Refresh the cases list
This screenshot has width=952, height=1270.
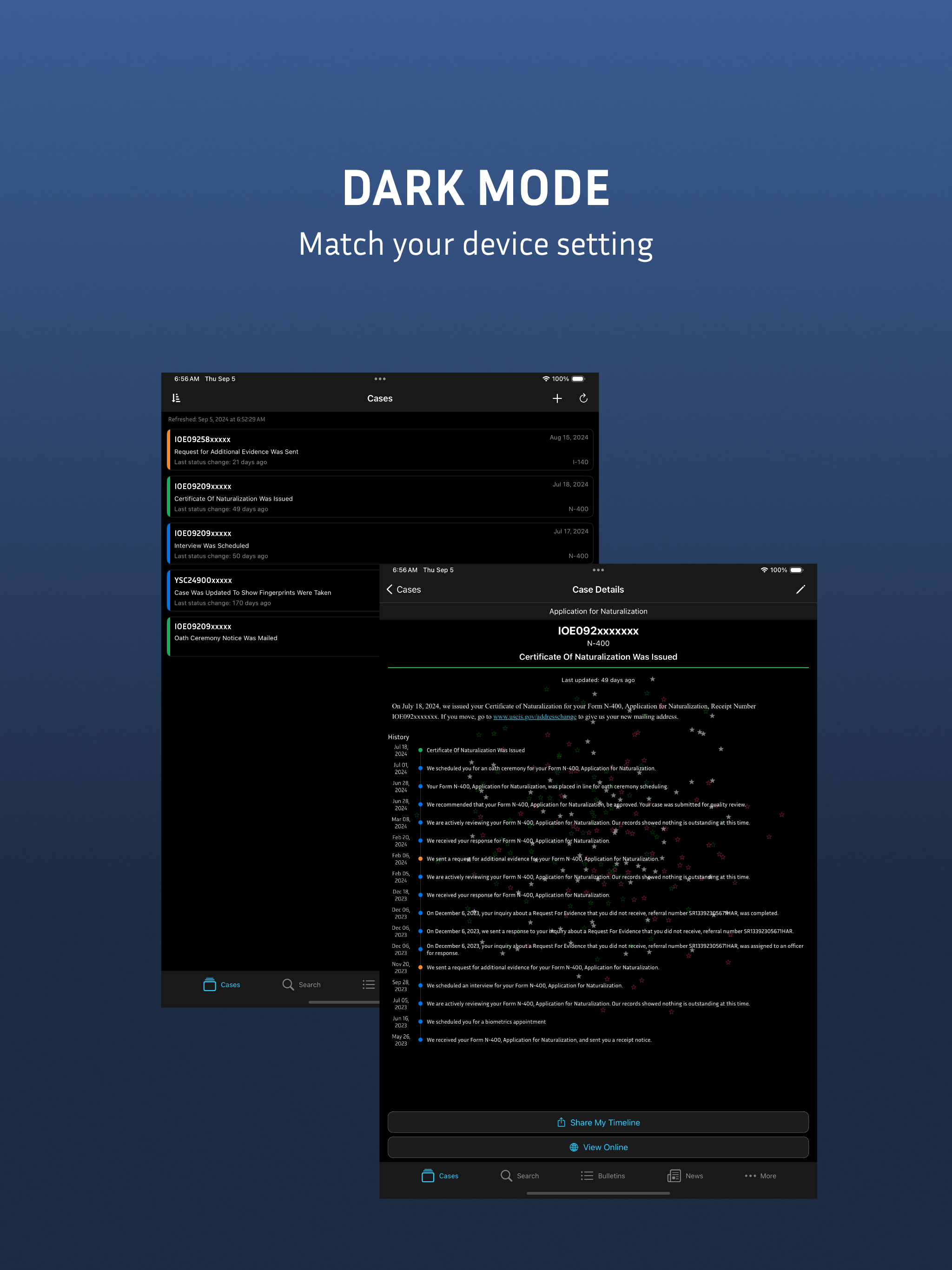point(584,398)
